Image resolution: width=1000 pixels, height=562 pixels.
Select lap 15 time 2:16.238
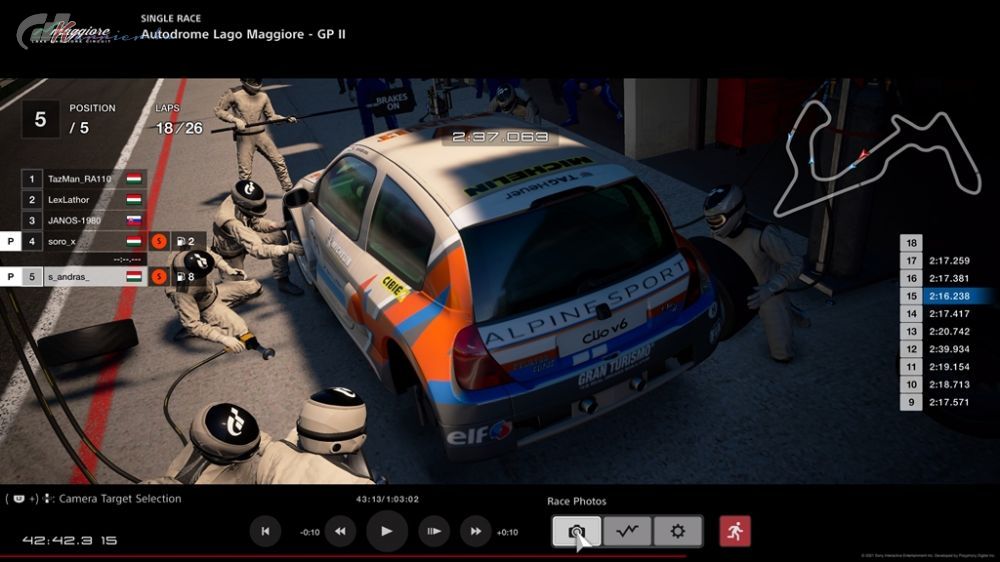(946, 296)
